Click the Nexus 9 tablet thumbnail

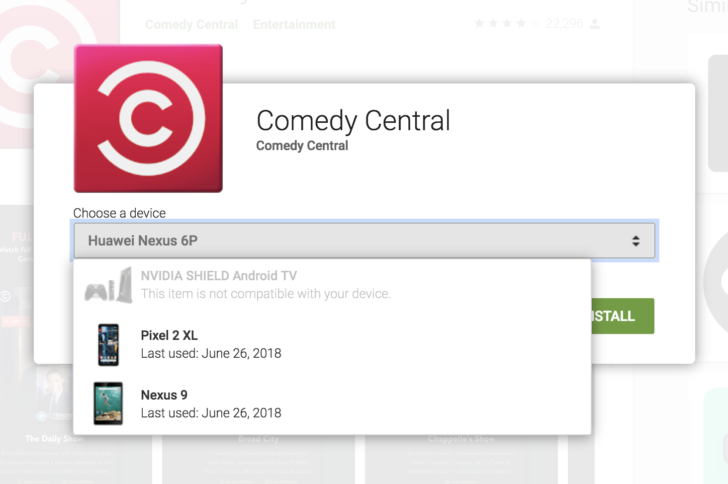[108, 404]
